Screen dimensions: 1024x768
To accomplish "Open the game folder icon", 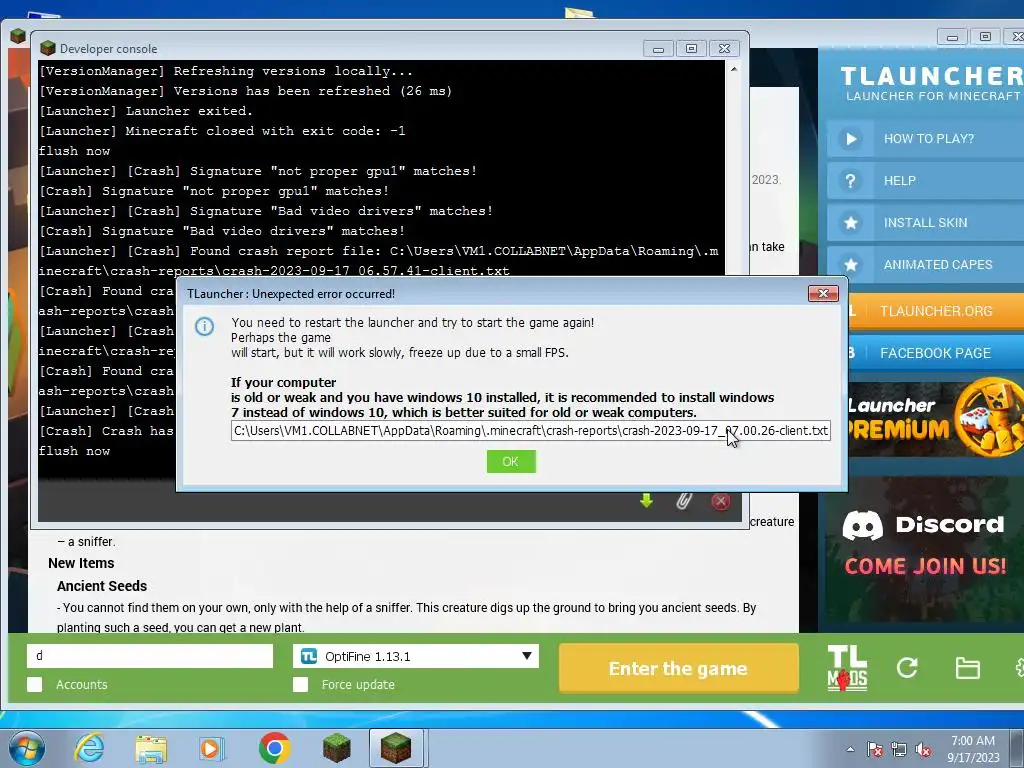I will click(967, 668).
